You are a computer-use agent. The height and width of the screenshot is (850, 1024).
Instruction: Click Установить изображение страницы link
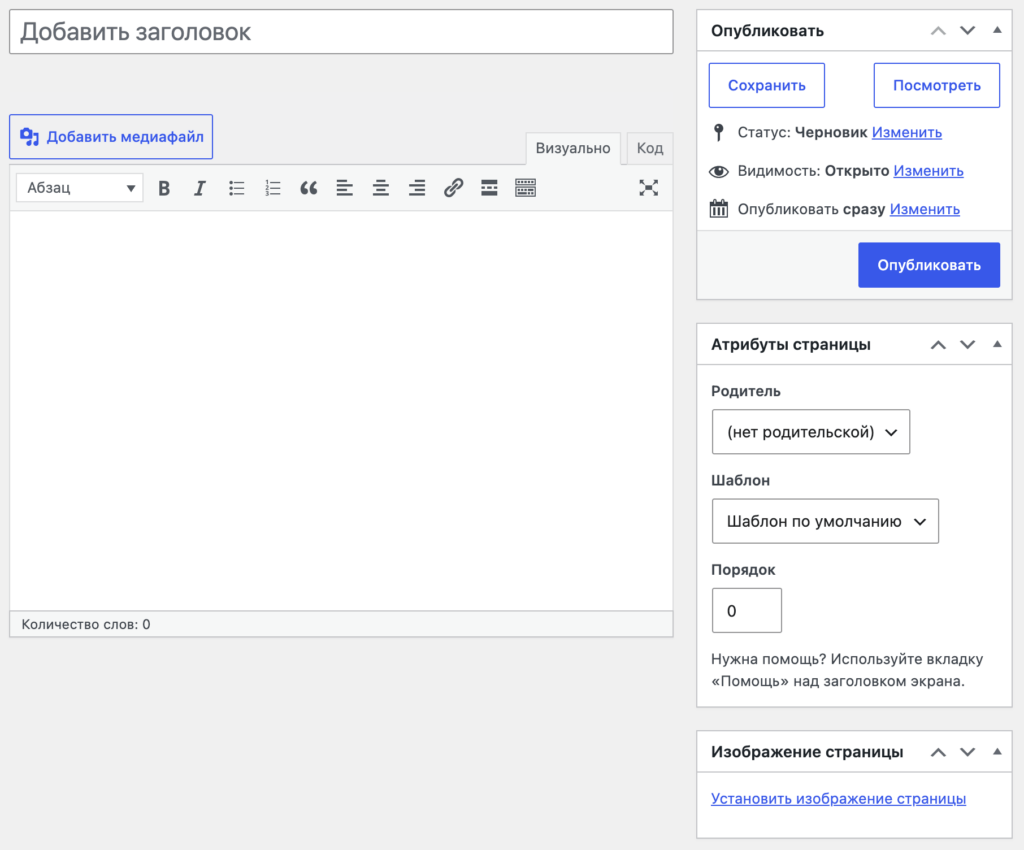(x=838, y=798)
